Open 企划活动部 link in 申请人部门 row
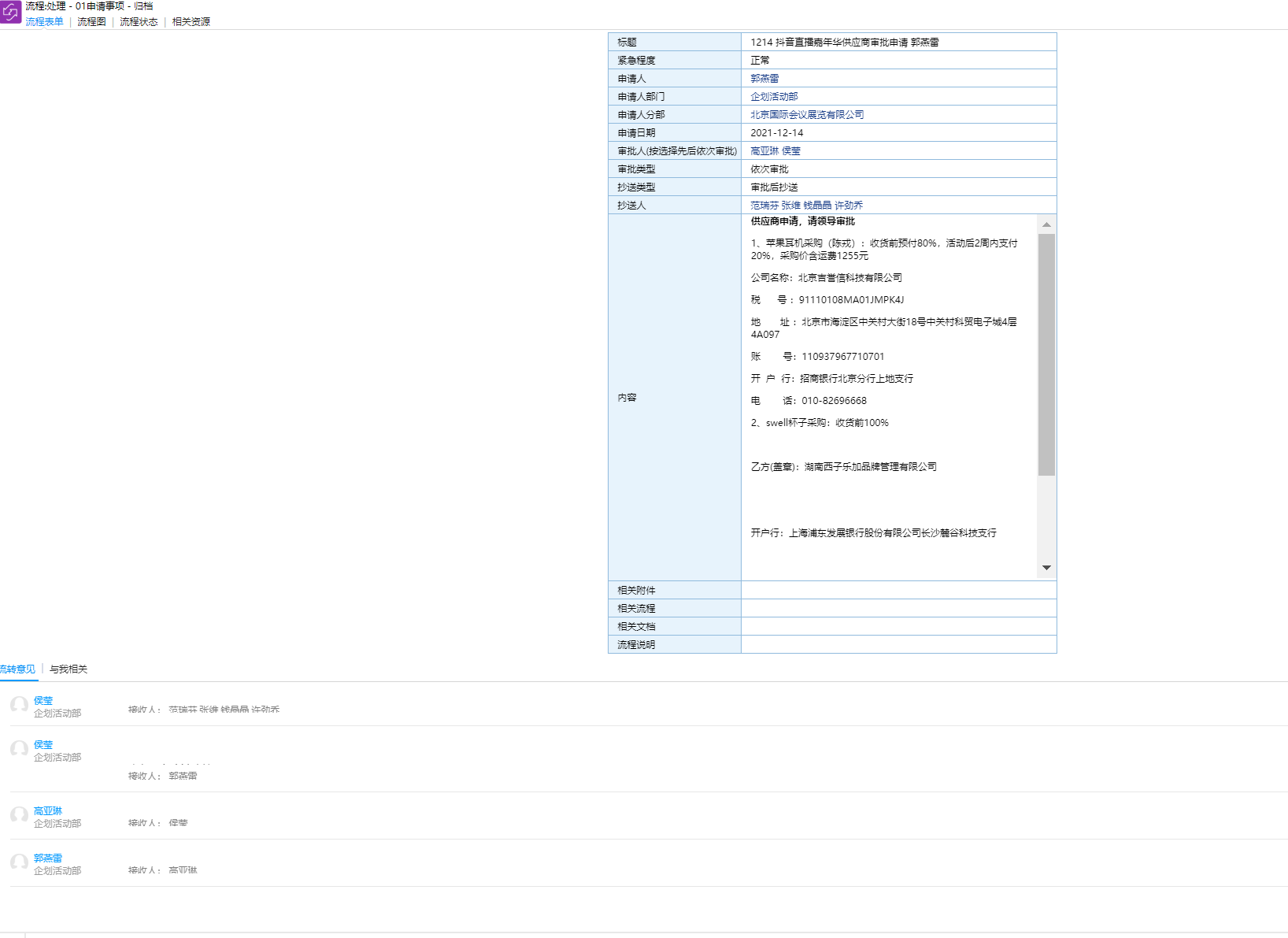Screen dimensions: 1288x938 pyautogui.click(x=774, y=97)
